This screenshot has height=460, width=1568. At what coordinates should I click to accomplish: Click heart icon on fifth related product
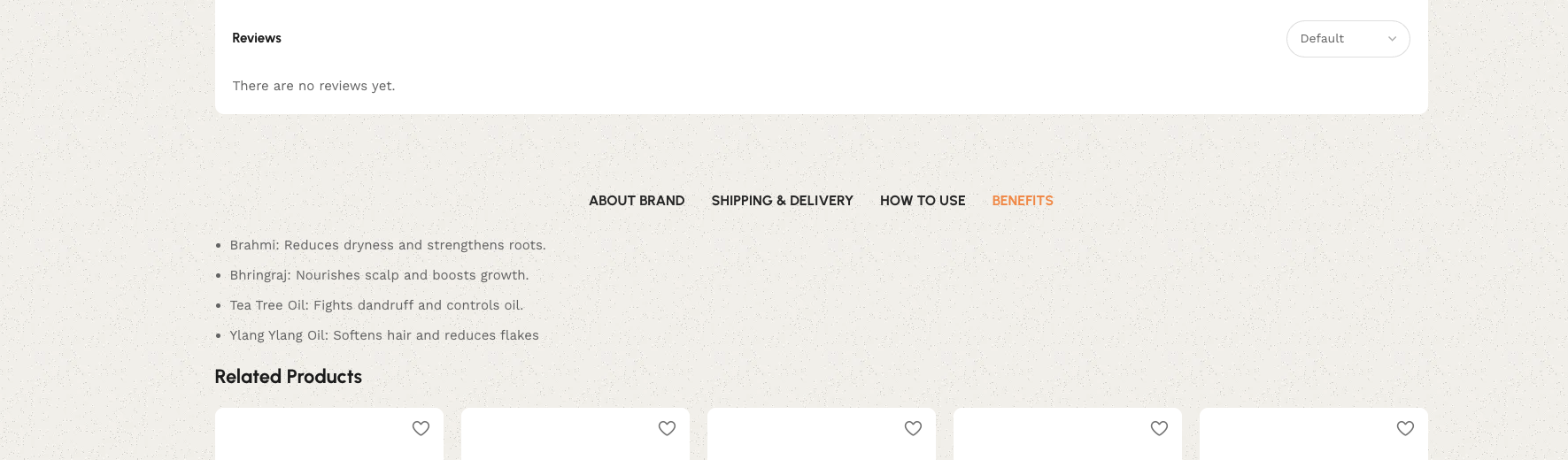click(1405, 428)
